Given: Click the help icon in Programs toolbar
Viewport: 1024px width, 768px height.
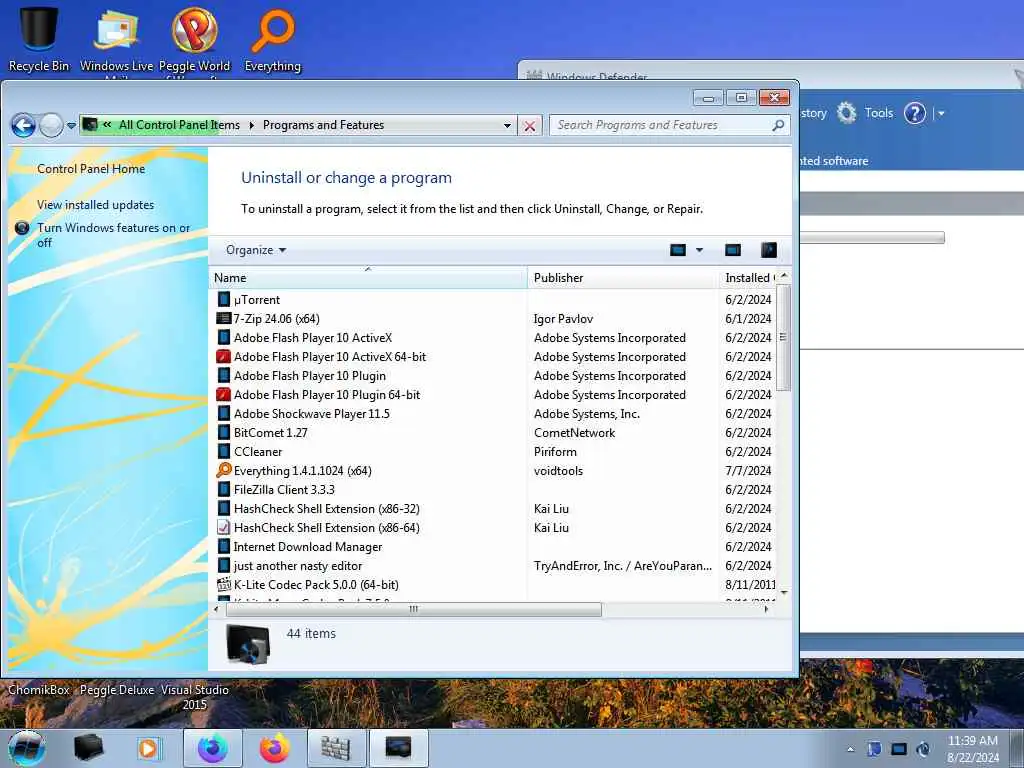Looking at the screenshot, I should tap(769, 250).
